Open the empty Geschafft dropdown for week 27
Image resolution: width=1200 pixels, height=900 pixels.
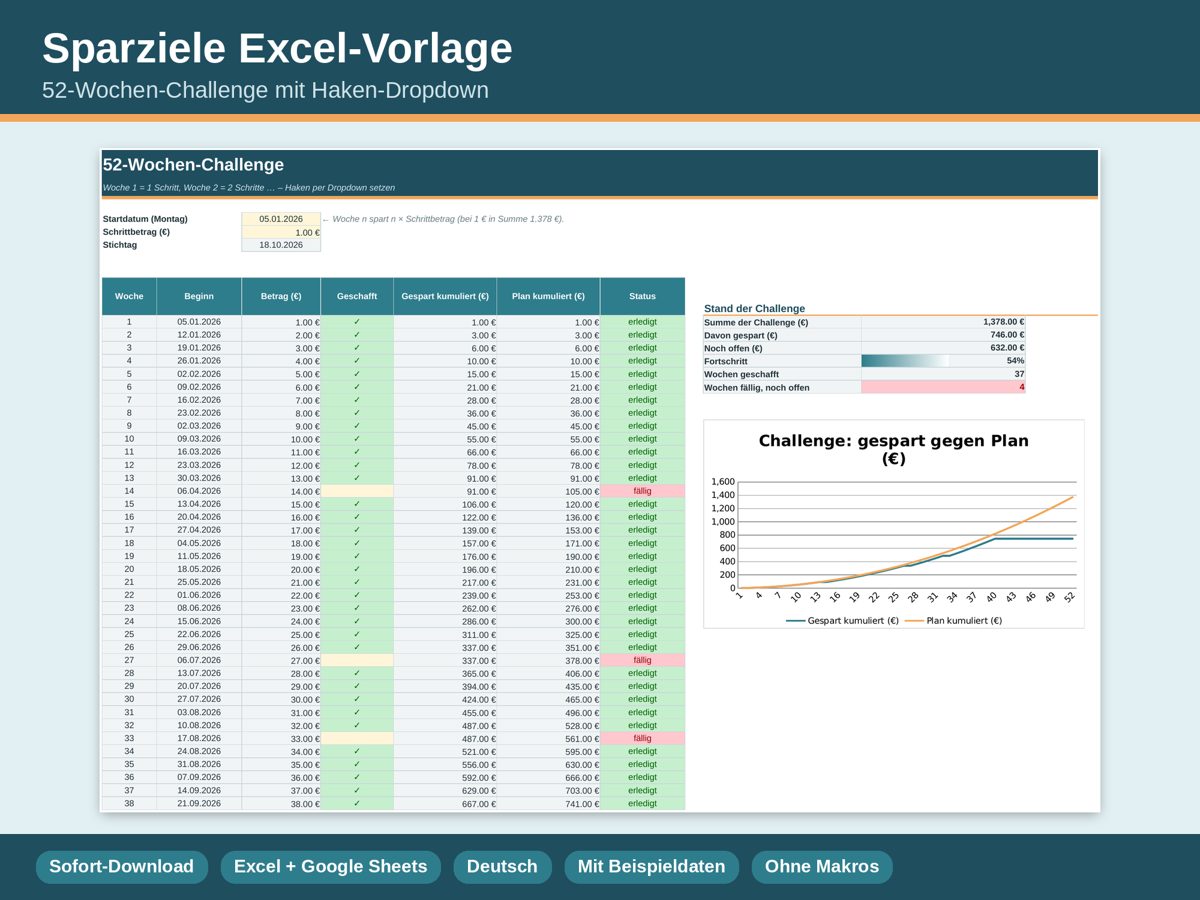[357, 660]
